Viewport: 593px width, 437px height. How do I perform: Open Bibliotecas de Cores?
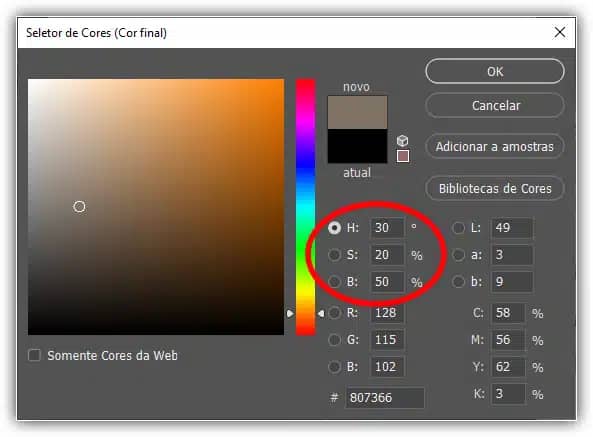point(495,188)
